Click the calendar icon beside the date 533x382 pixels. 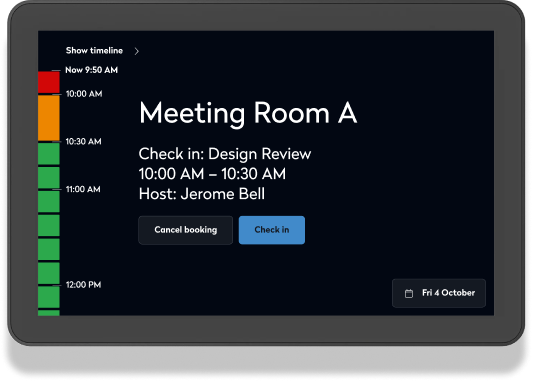[x=409, y=293]
